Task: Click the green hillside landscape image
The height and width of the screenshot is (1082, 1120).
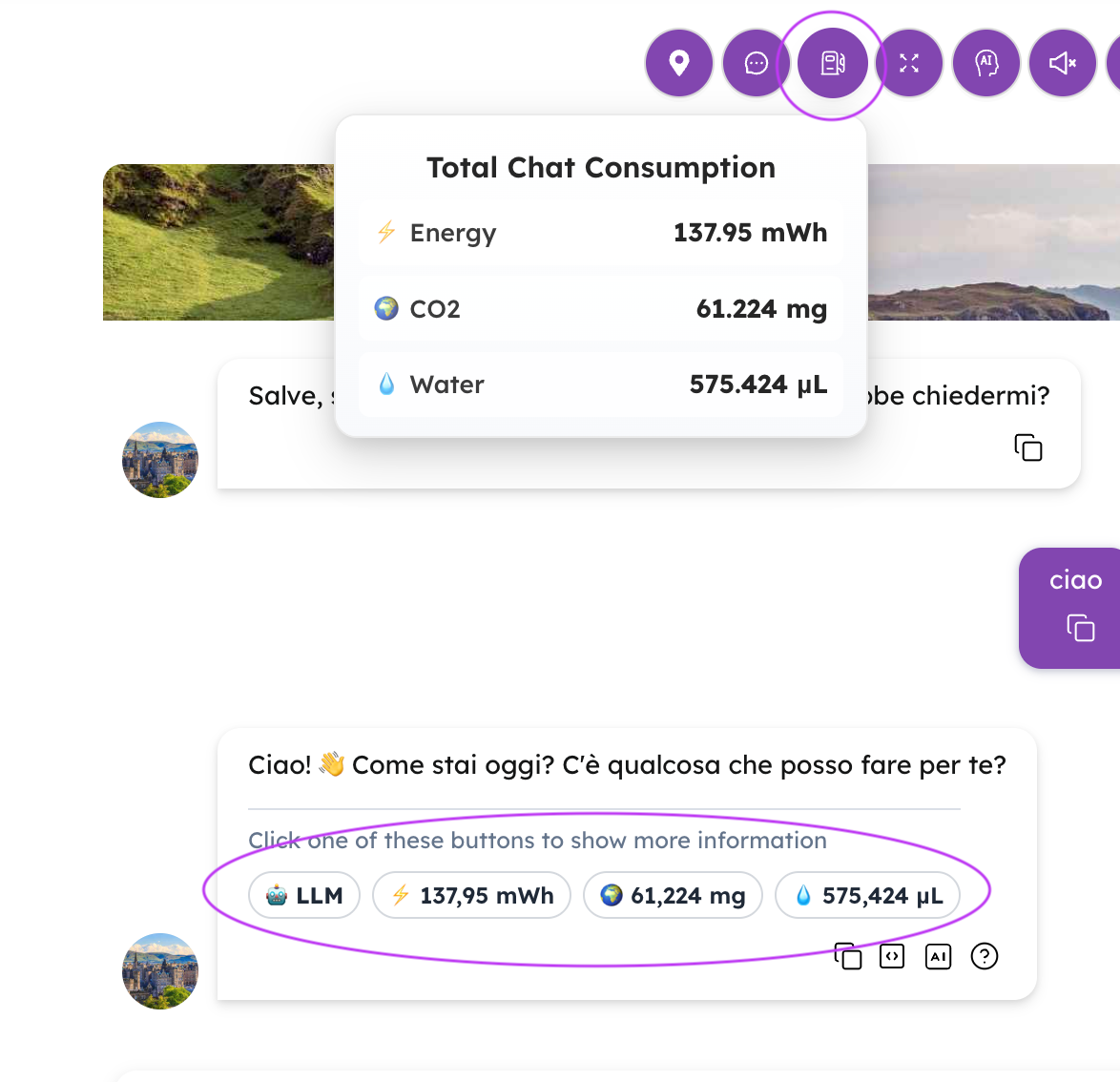Action: pos(218,242)
